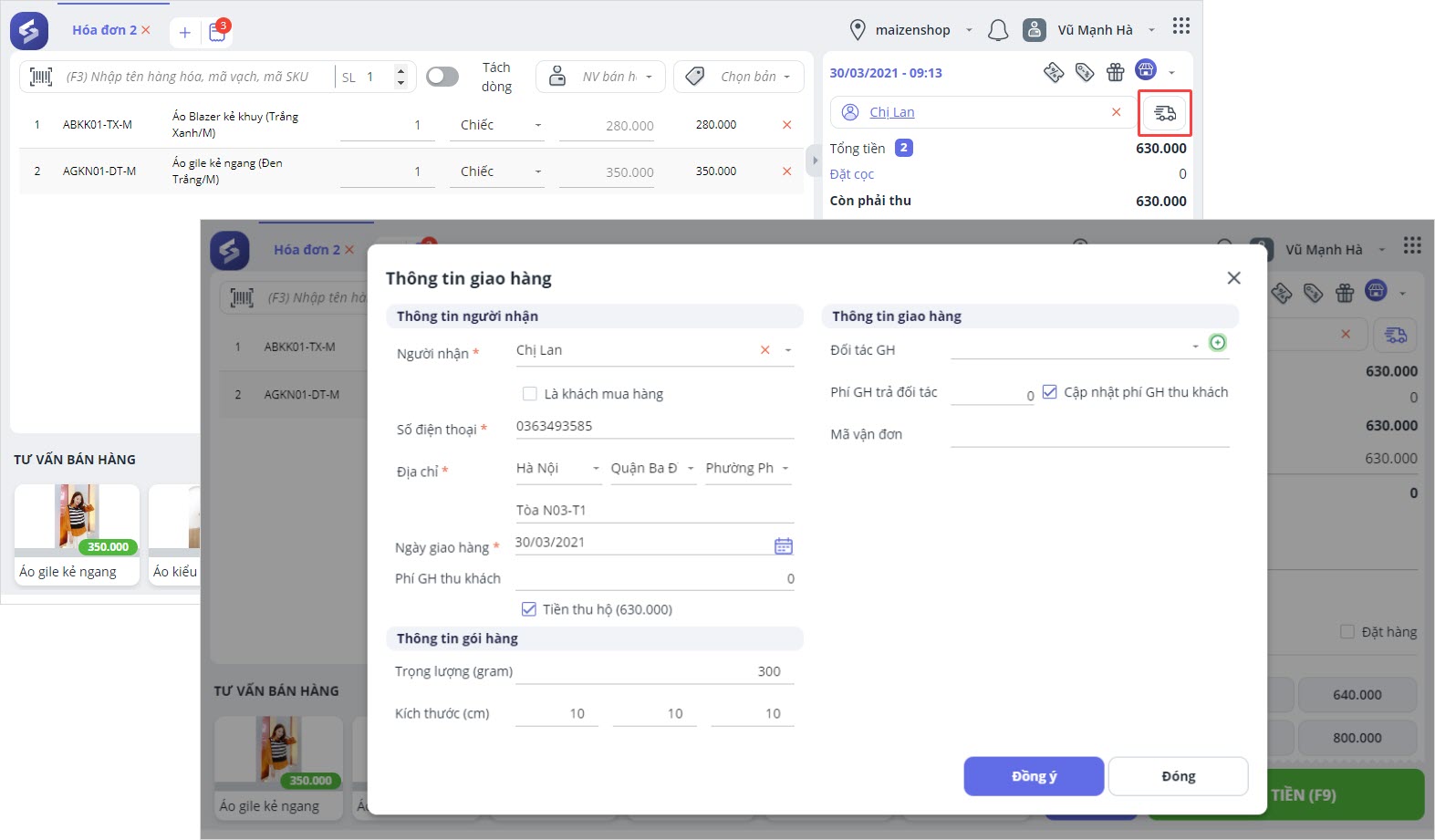Click the Đồng ý button
1435x840 pixels.
[x=1034, y=776]
